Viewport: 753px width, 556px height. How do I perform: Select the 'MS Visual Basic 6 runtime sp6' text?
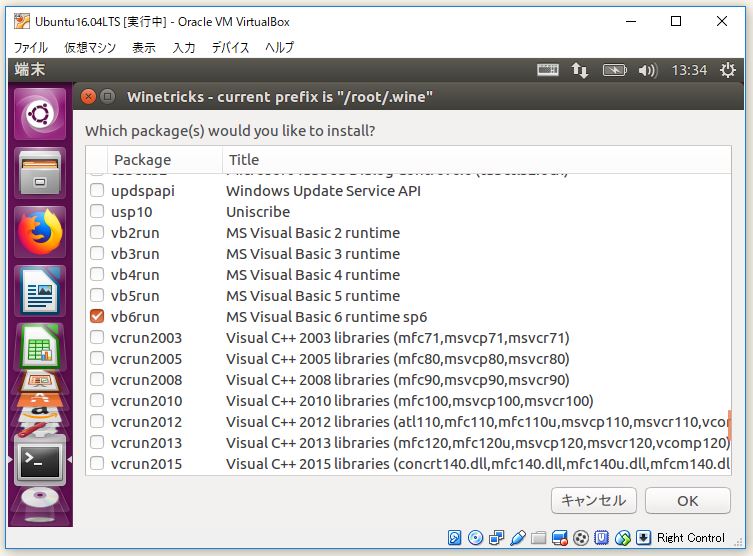327,317
